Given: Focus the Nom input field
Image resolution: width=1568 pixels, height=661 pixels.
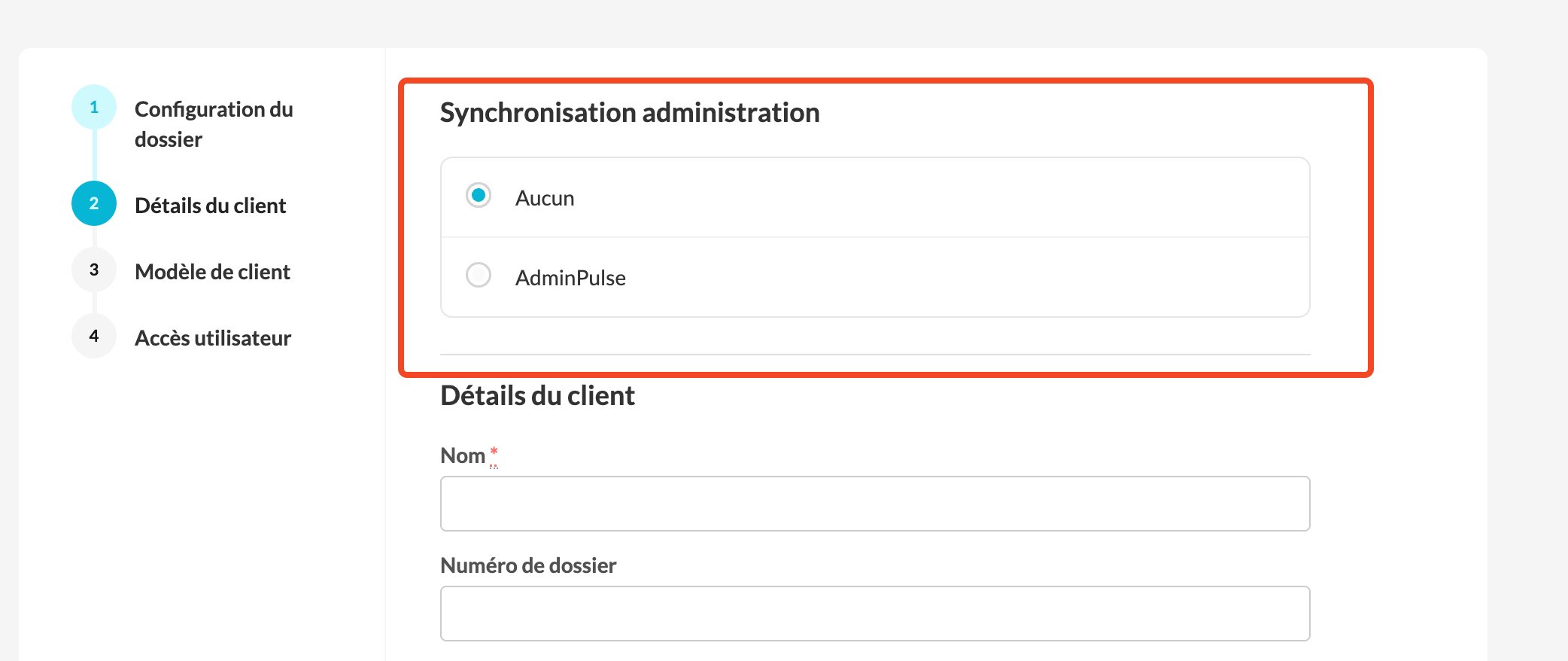Looking at the screenshot, I should pos(875,504).
